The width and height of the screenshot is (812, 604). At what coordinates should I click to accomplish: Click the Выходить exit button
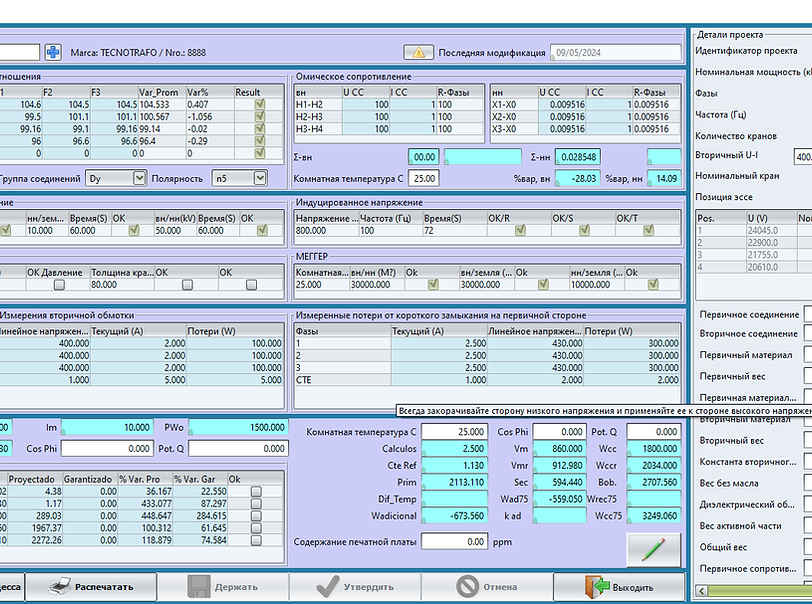pos(619,587)
